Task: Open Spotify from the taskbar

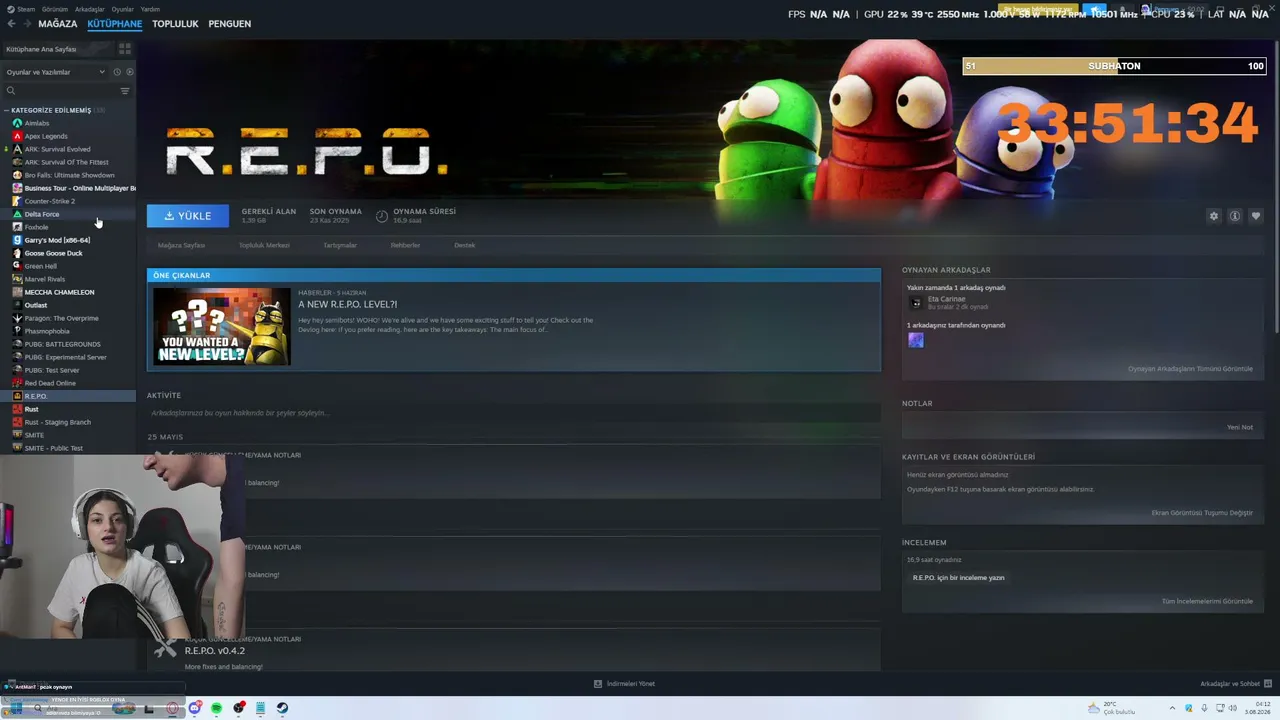Action: [216, 708]
